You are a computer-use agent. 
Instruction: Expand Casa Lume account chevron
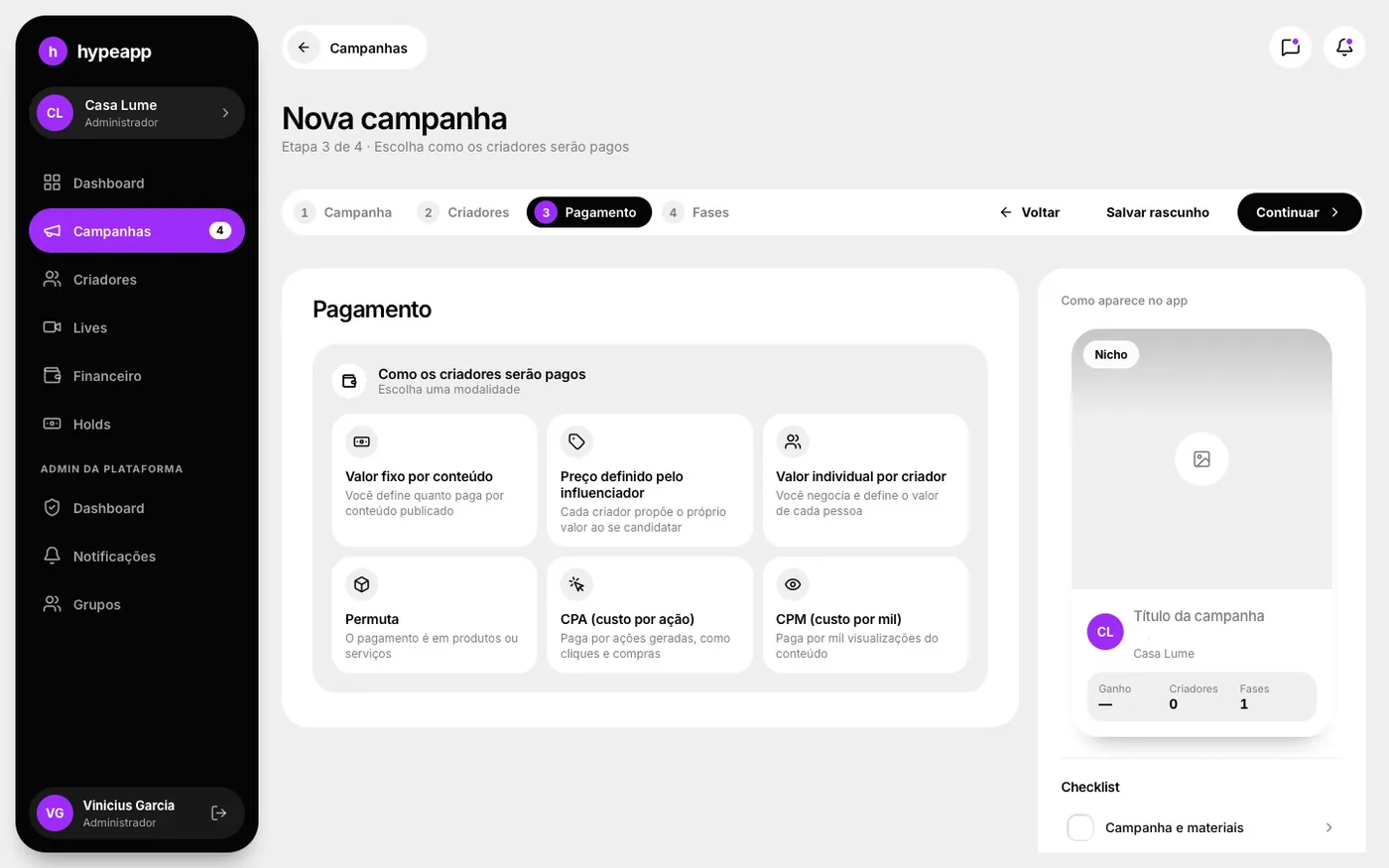click(x=225, y=113)
